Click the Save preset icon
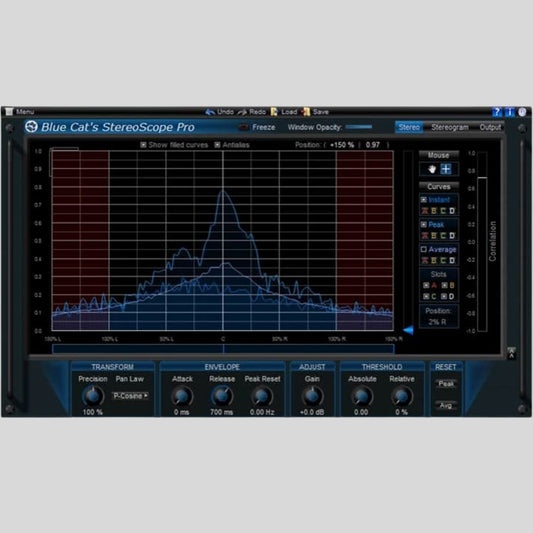 pyautogui.click(x=306, y=111)
